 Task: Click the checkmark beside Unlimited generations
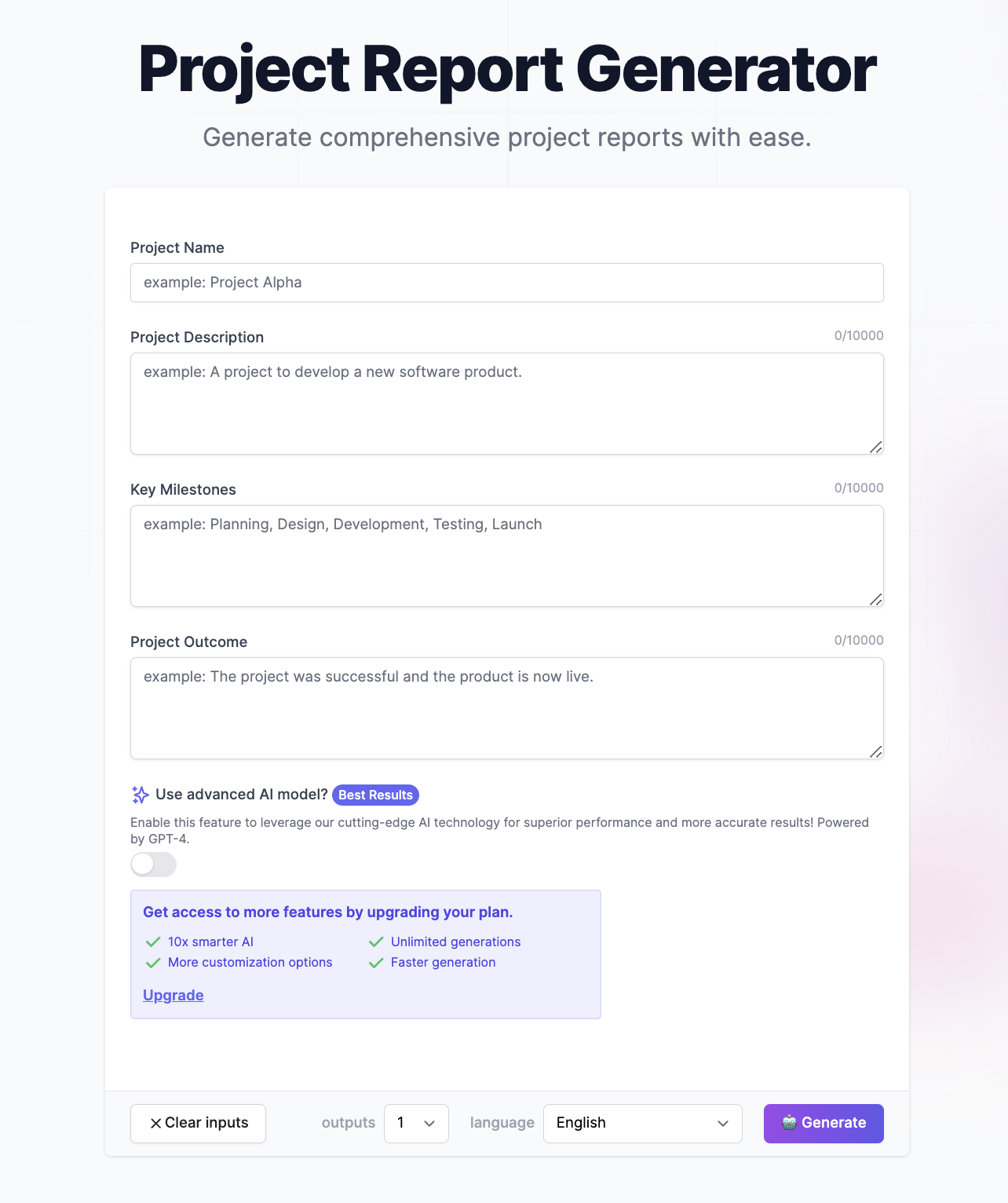pyautogui.click(x=375, y=941)
